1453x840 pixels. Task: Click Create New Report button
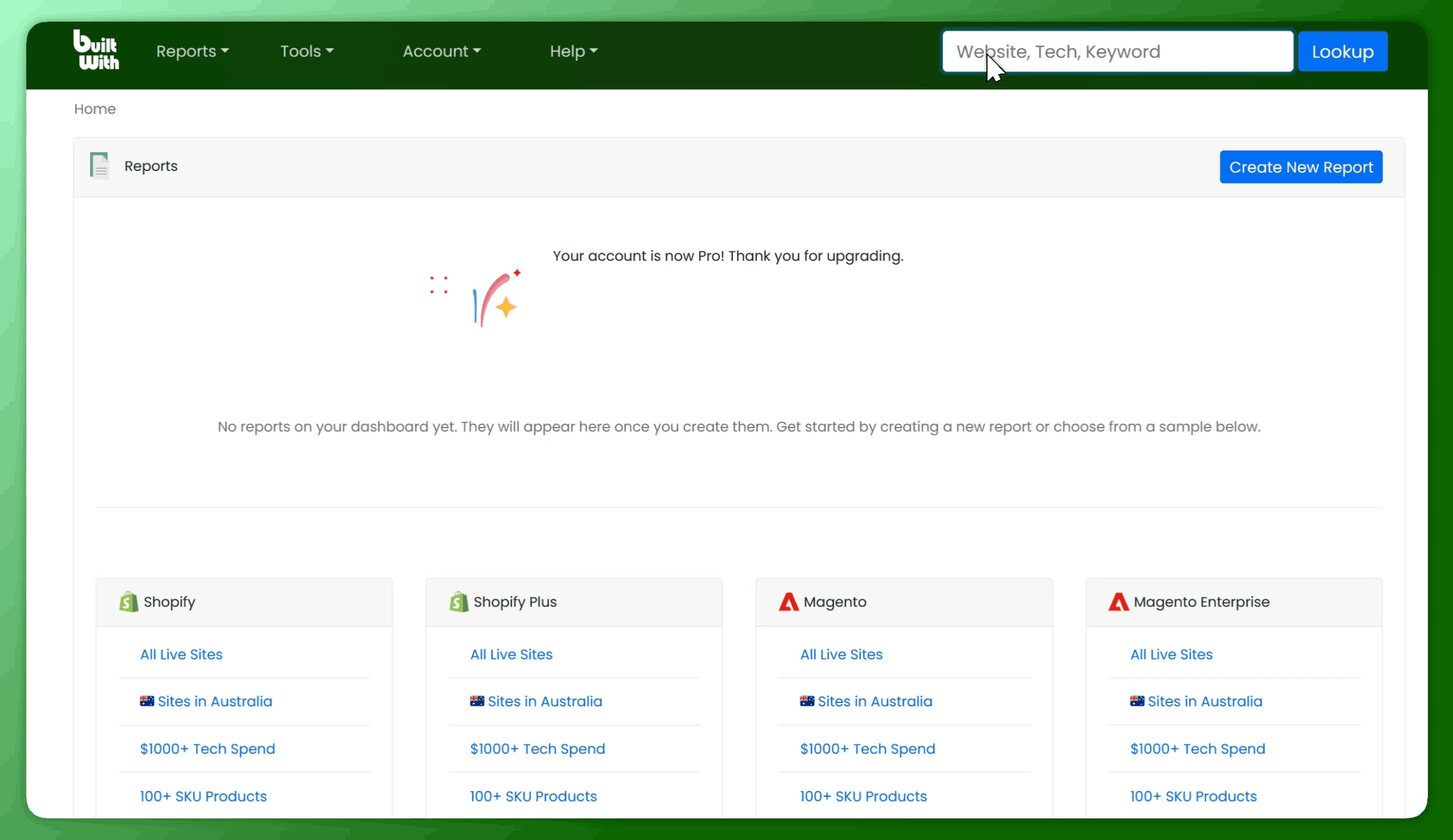(x=1301, y=167)
